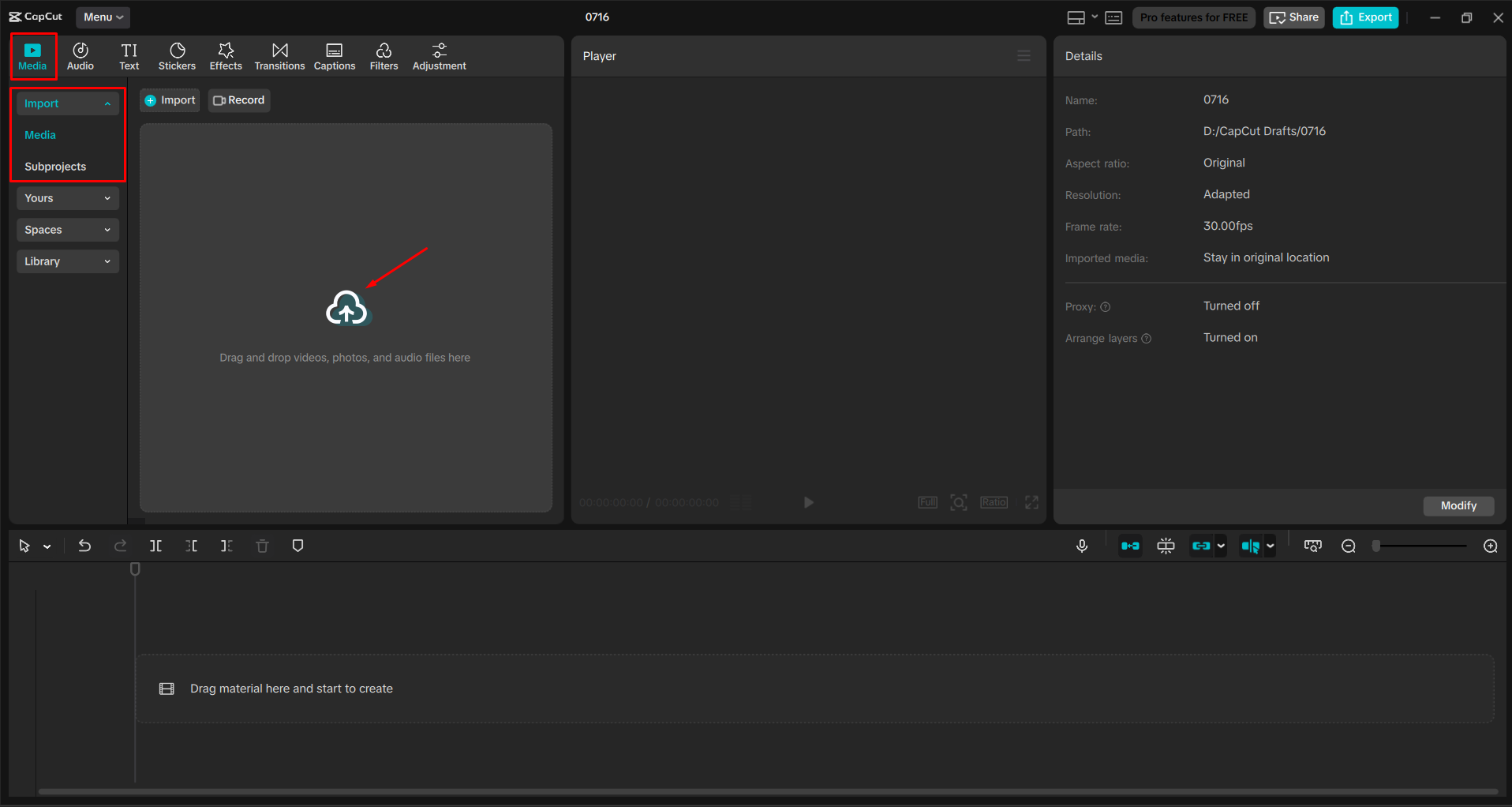The width and height of the screenshot is (1512, 807).
Task: Expand the Yours section in the sidebar
Action: (67, 198)
